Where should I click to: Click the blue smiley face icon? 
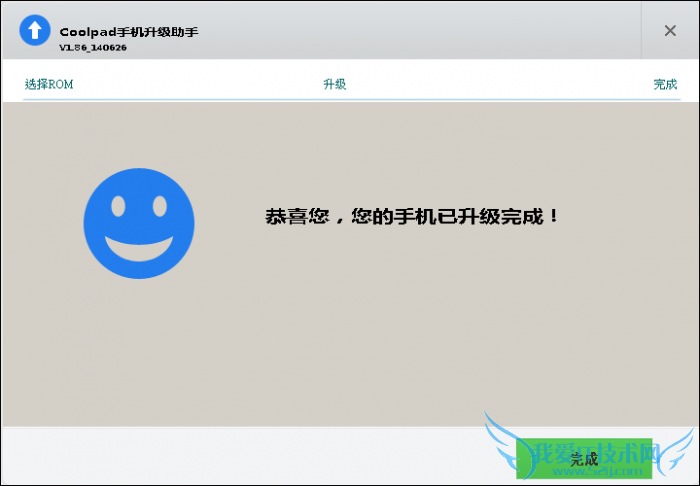coord(139,223)
